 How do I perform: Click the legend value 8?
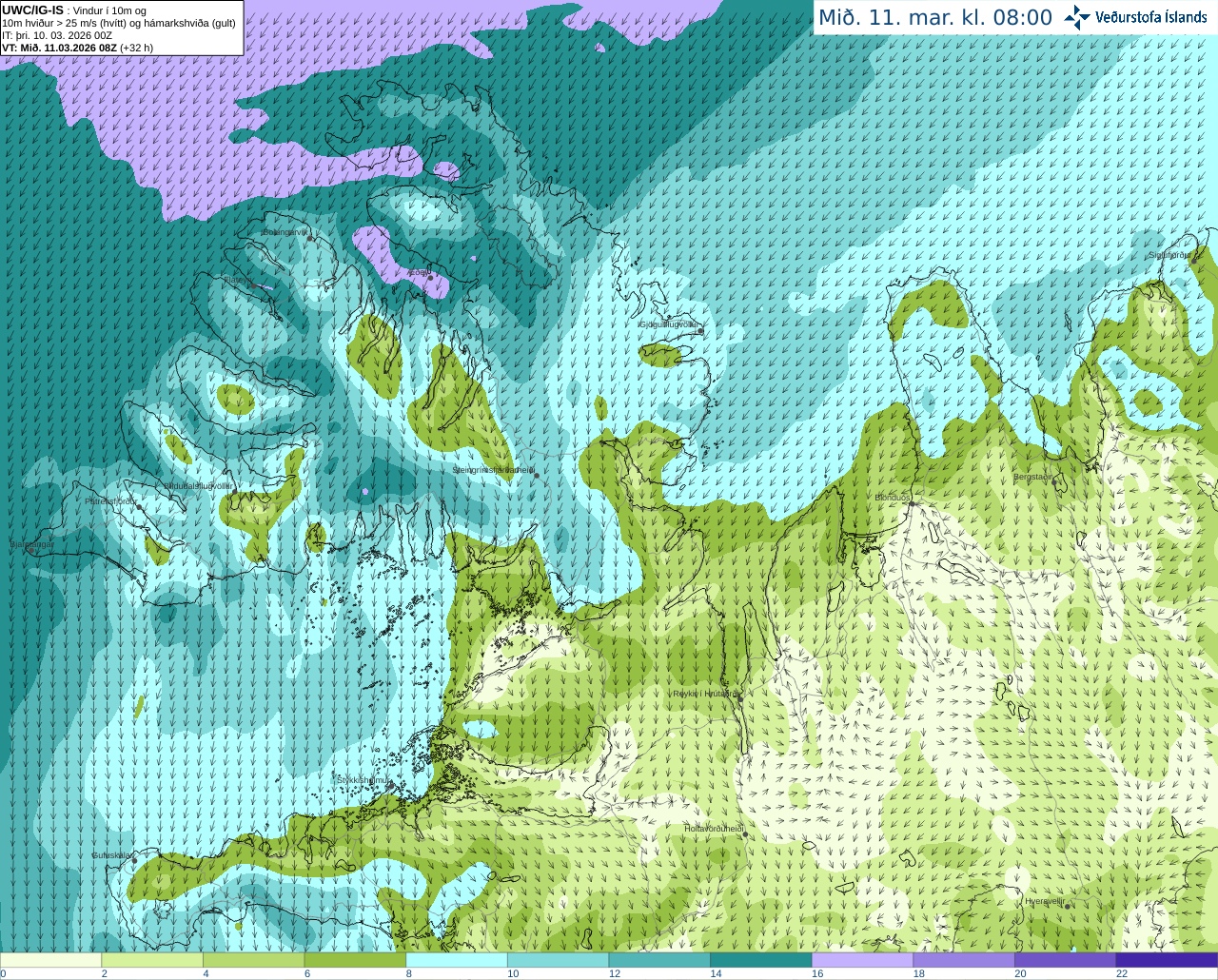click(x=409, y=974)
